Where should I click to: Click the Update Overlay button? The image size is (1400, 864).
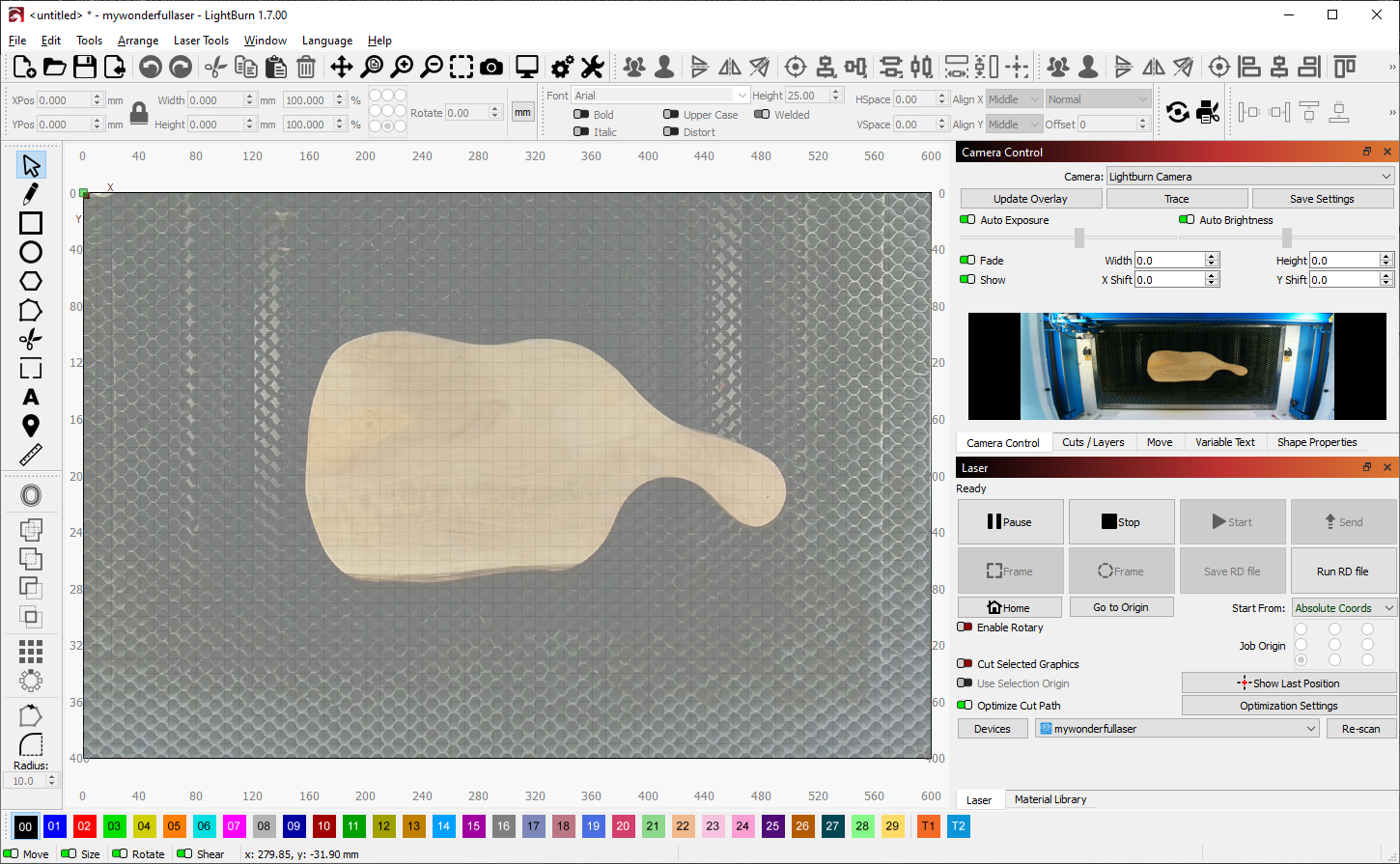(x=1030, y=199)
